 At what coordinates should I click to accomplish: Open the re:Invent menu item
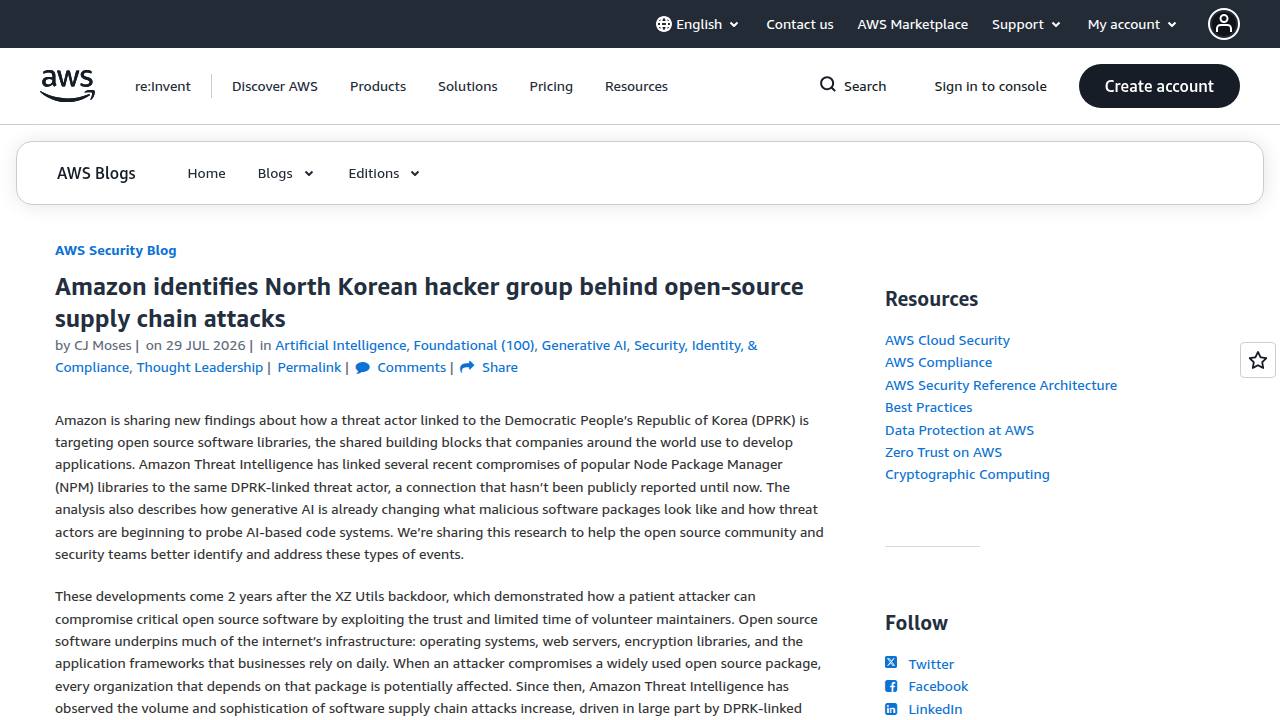[163, 86]
